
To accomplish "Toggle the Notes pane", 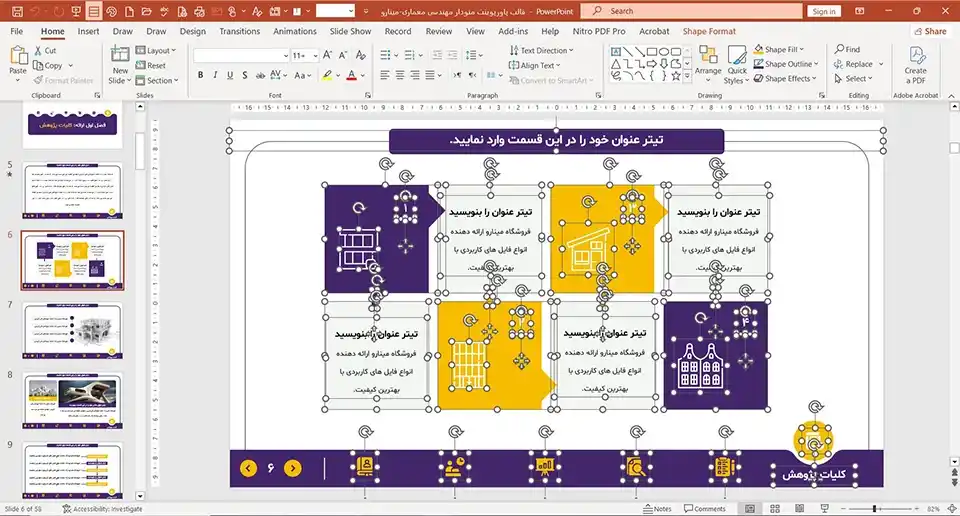I will [x=656, y=508].
